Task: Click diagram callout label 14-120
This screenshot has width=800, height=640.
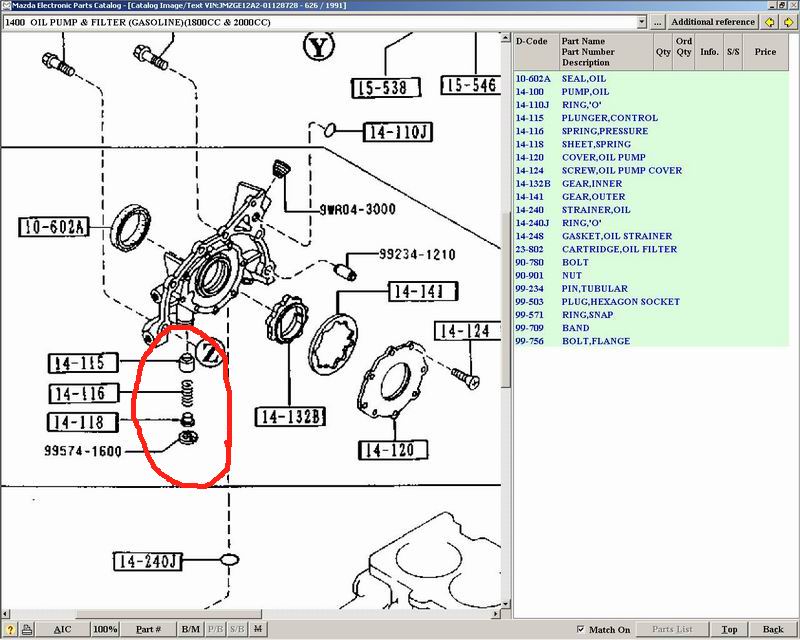Action: pos(393,450)
